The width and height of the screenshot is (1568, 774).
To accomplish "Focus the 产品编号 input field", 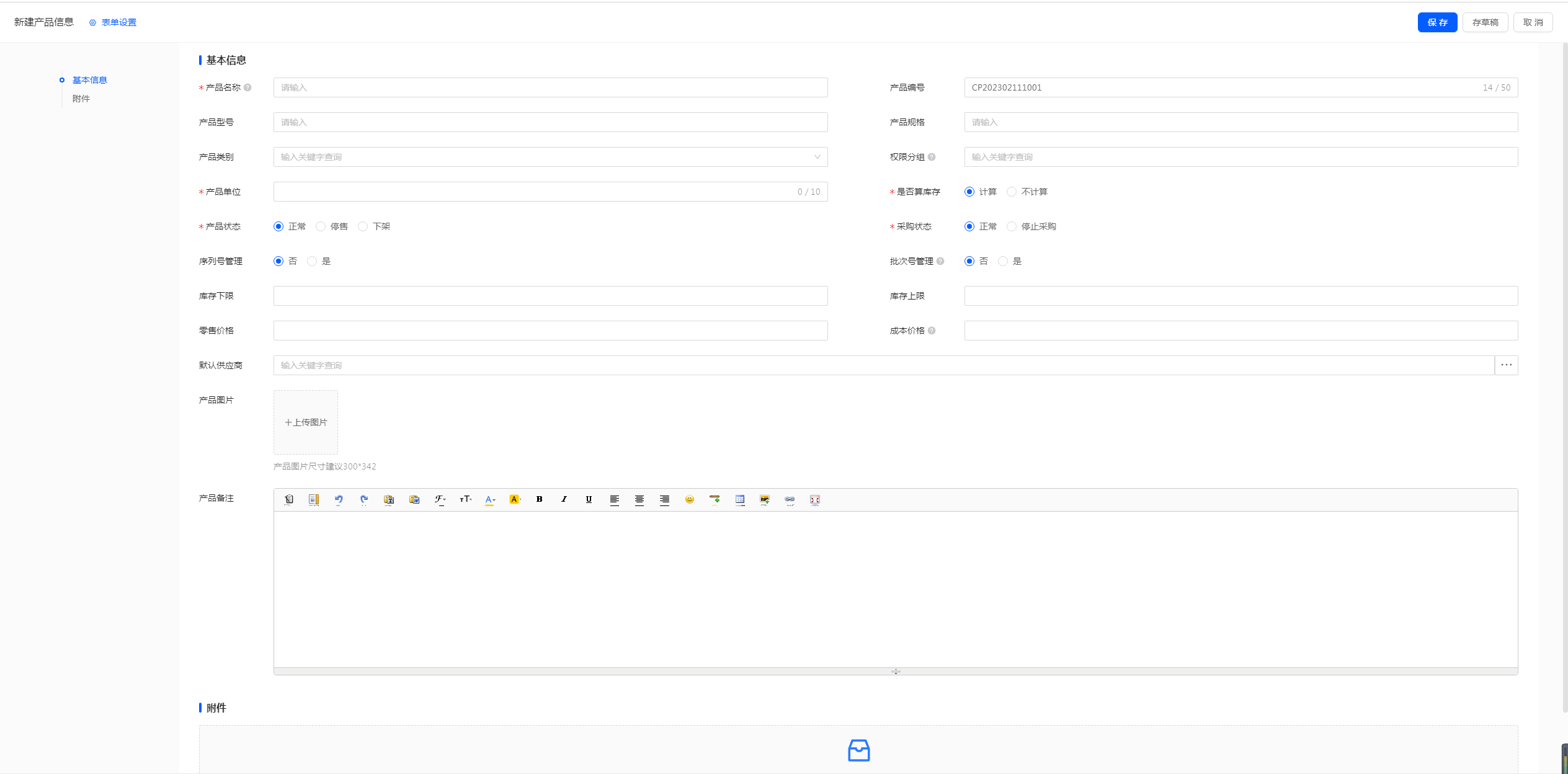I will (1241, 87).
